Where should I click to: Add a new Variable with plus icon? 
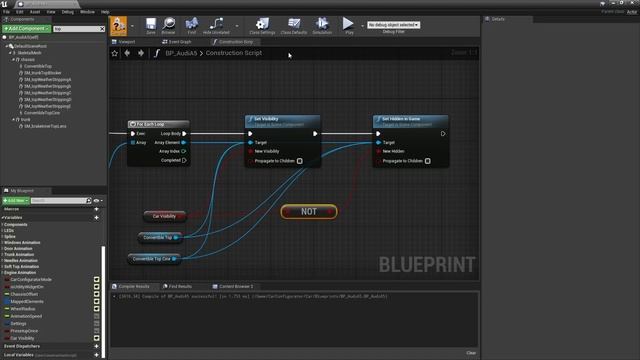click(96, 218)
